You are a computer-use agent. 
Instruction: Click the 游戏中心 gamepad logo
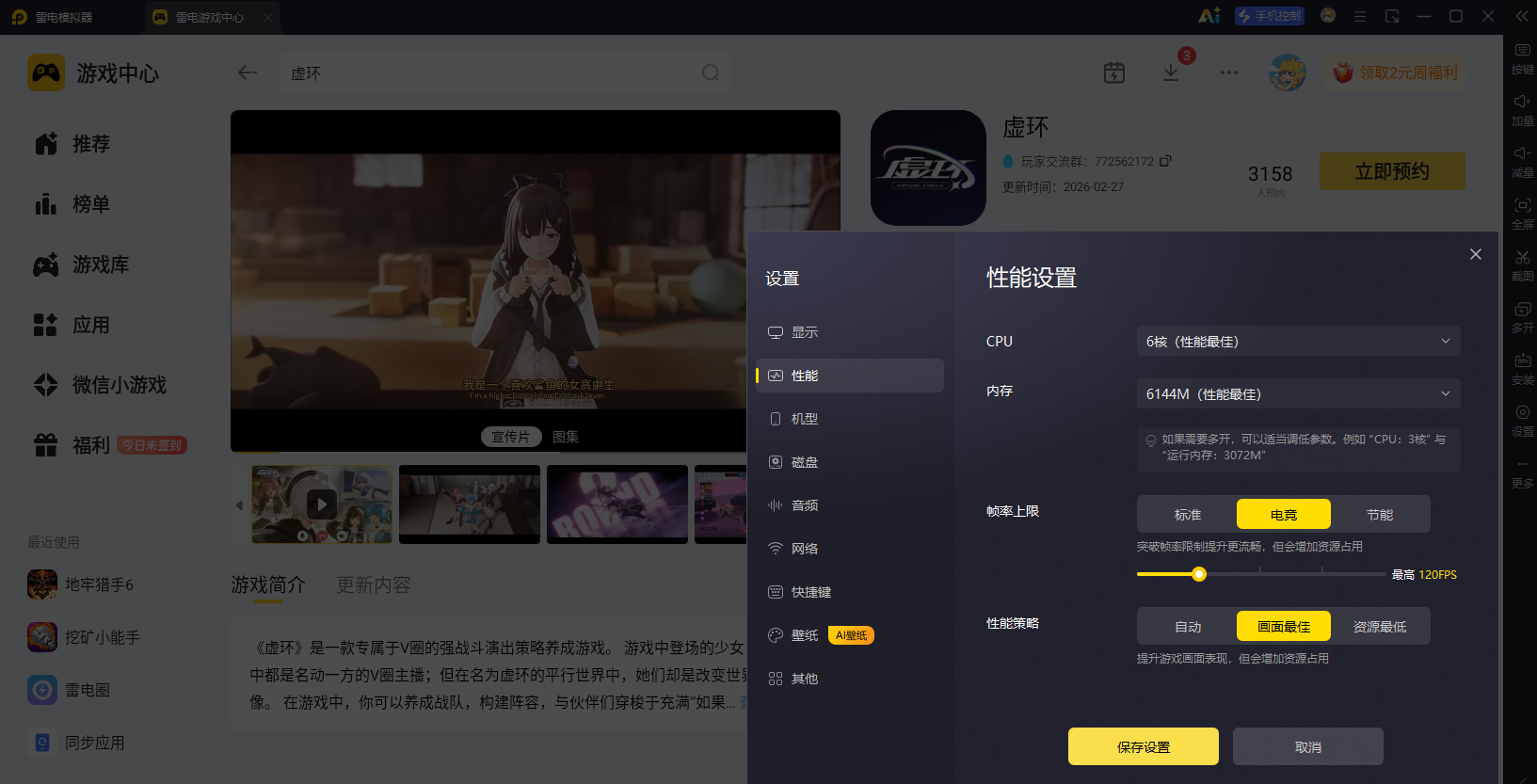point(46,72)
